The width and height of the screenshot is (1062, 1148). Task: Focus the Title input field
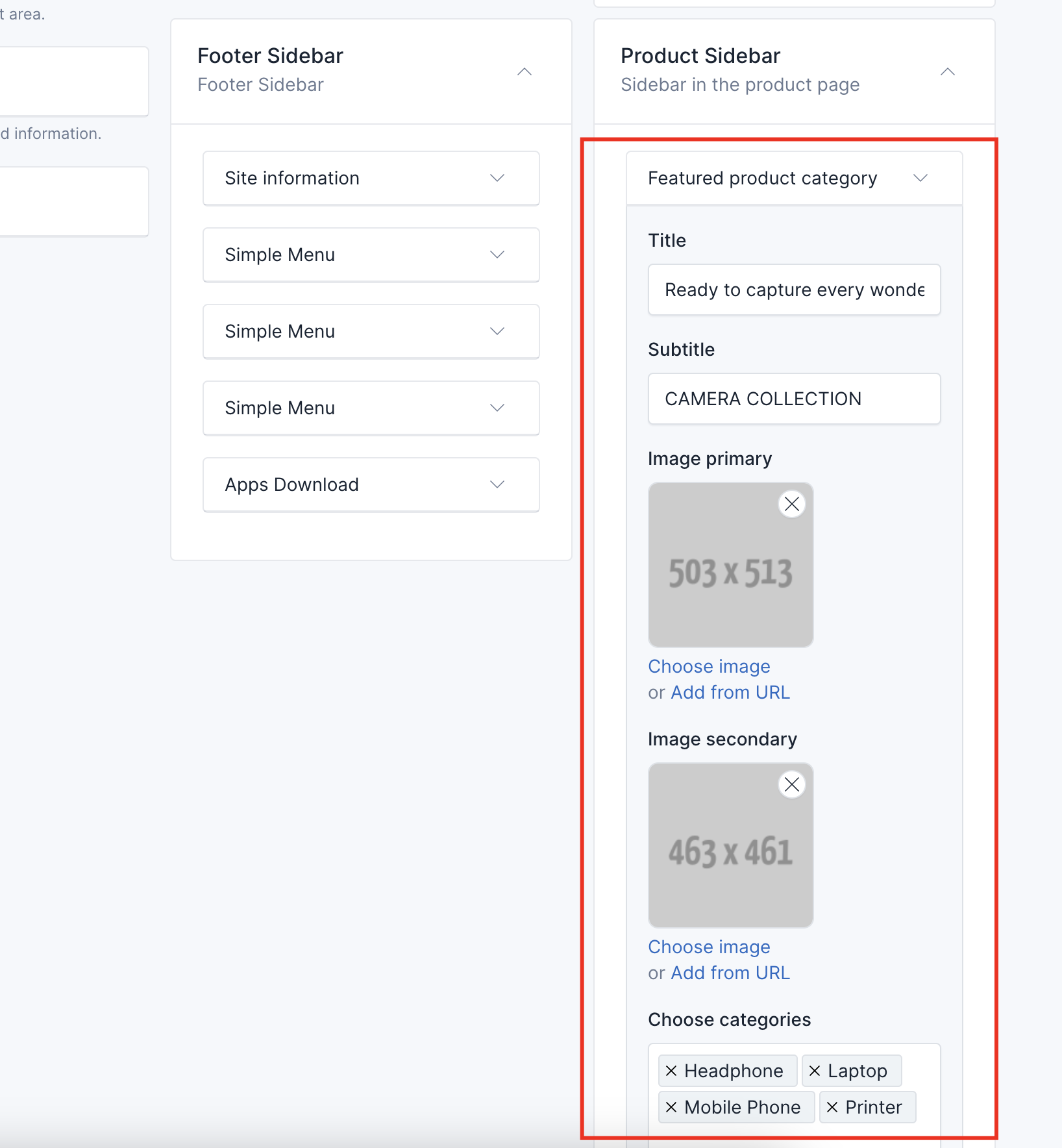[795, 290]
